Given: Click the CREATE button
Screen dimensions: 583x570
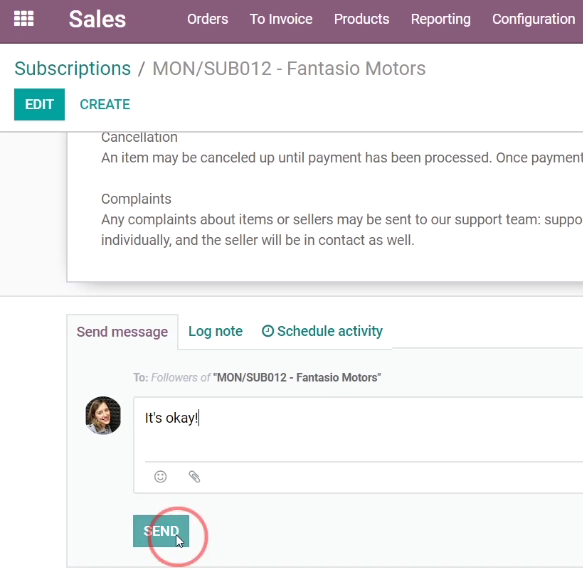Looking at the screenshot, I should [x=105, y=104].
